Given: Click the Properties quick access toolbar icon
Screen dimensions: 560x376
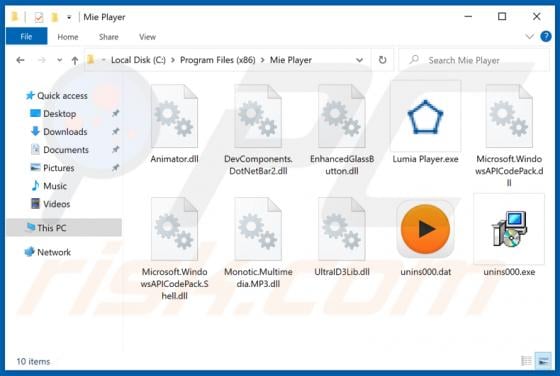Looking at the screenshot, I should point(39,17).
